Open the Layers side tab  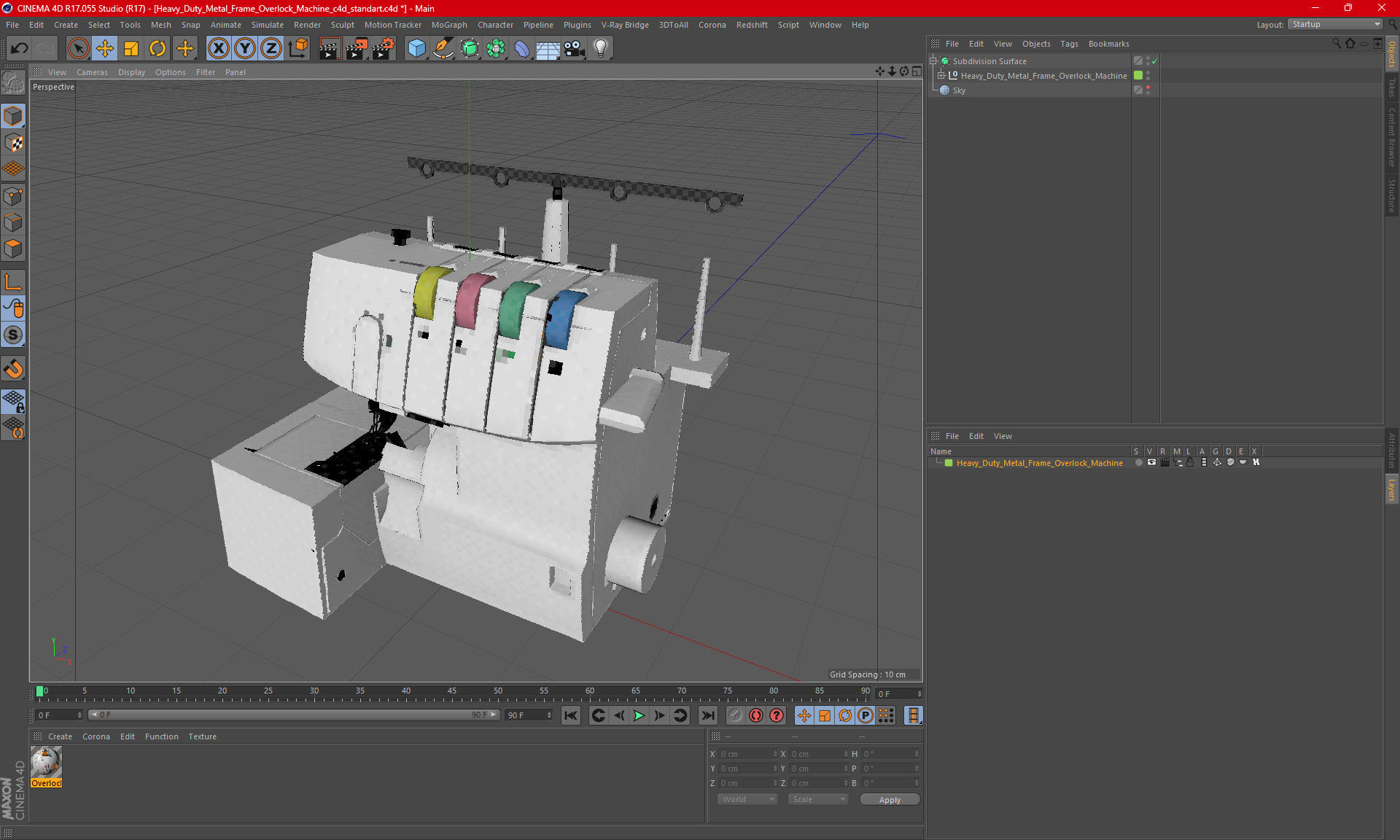coord(1392,489)
